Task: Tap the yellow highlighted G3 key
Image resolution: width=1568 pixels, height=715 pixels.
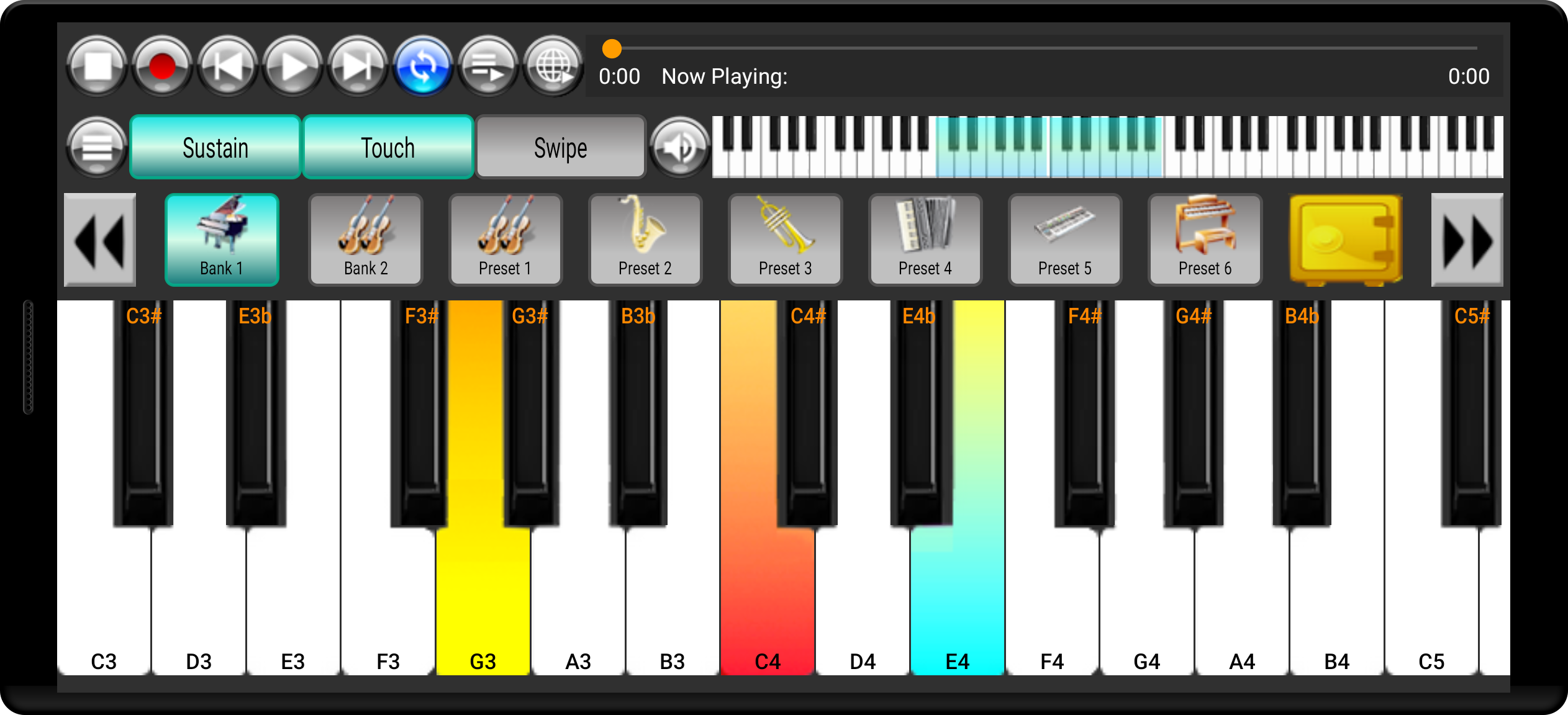Action: tap(483, 602)
